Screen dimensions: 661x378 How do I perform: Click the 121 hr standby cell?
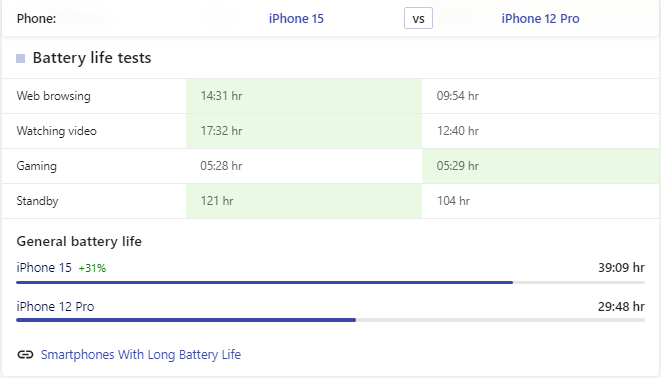point(304,201)
